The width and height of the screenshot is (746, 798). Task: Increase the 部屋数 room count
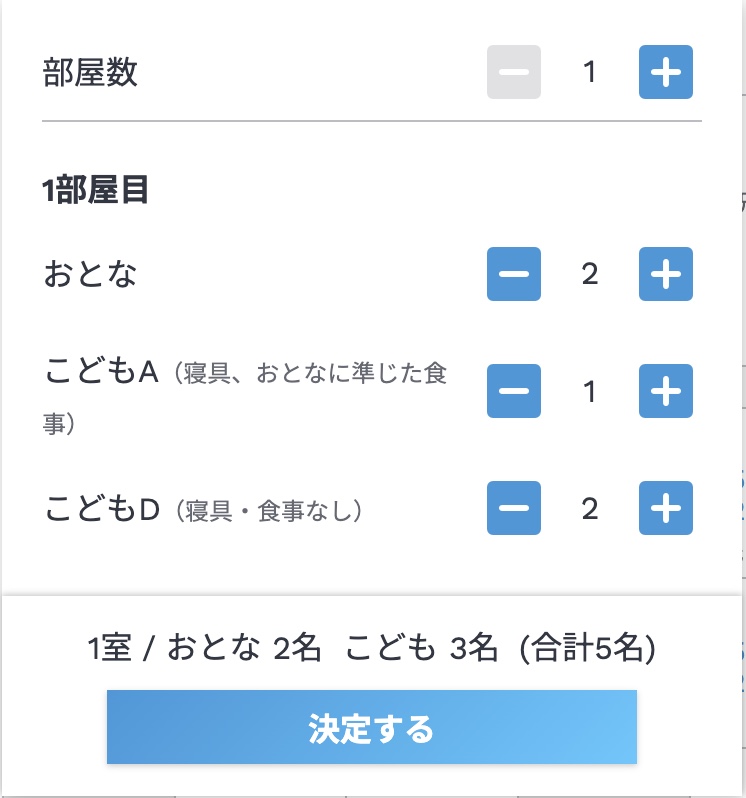click(x=666, y=72)
